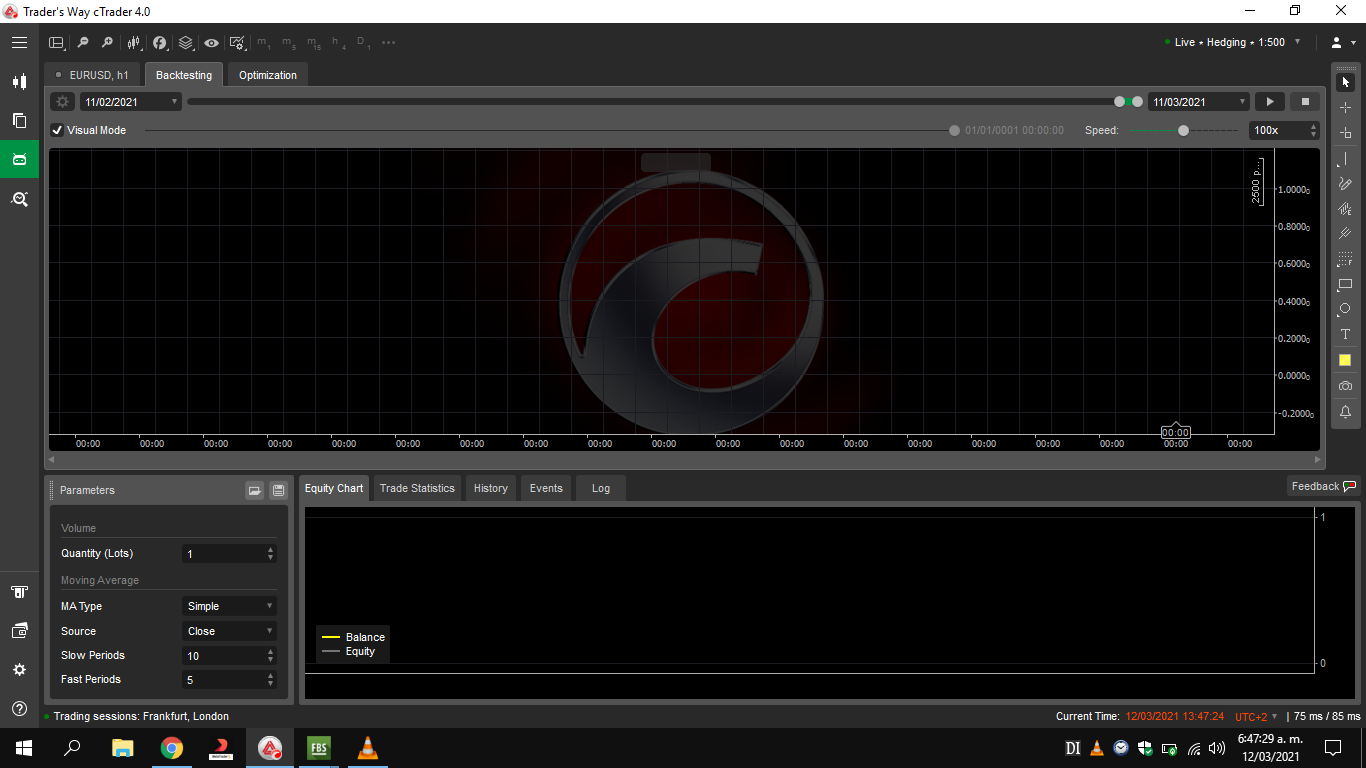Open the Log tab
Viewport: 1366px width, 768px height.
click(x=601, y=488)
